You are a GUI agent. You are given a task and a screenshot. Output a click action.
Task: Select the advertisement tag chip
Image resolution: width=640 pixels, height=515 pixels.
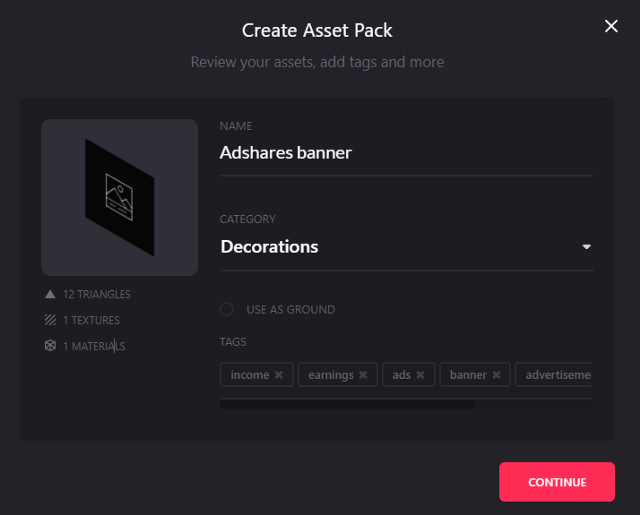(553, 375)
